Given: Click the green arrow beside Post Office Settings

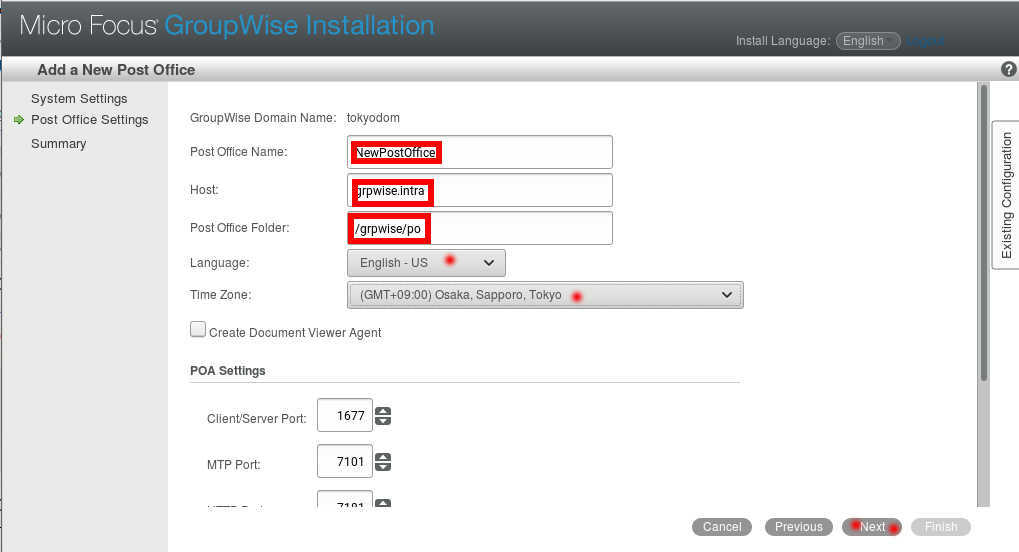Looking at the screenshot, I should 19,120.
